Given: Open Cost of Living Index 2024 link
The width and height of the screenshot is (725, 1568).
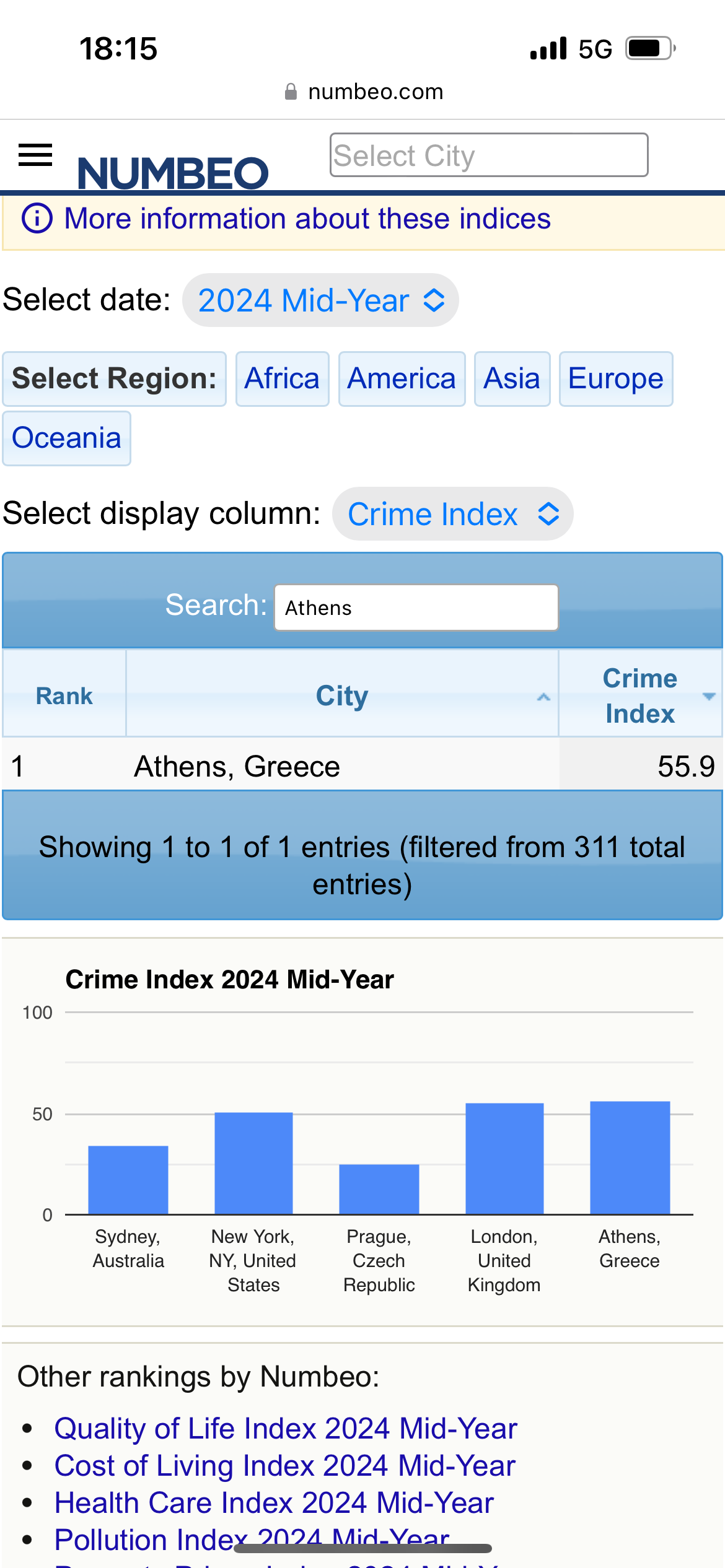Looking at the screenshot, I should (x=284, y=1466).
